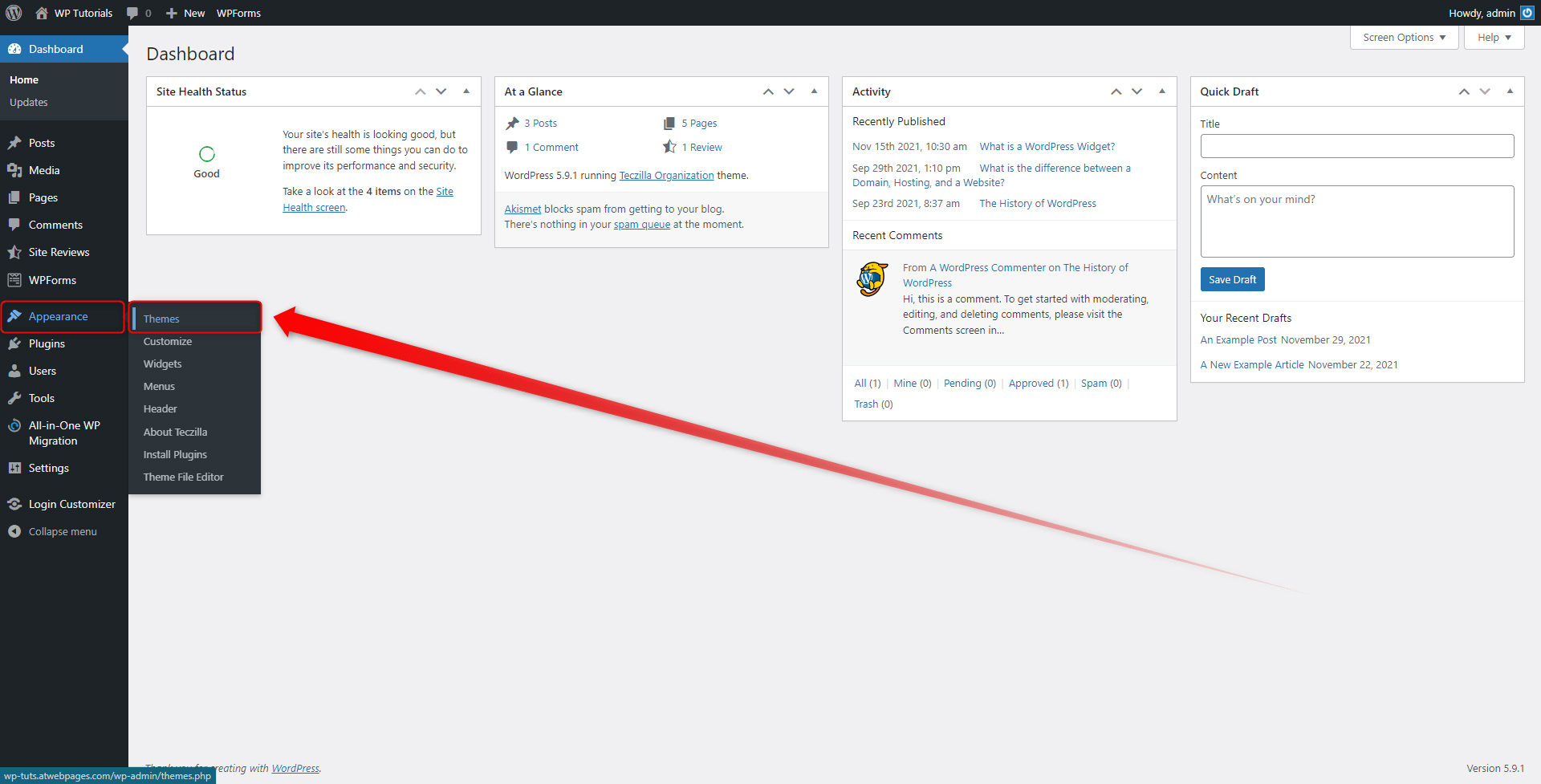The image size is (1541, 784).
Task: Move Activity panel down
Action: pos(1136,91)
